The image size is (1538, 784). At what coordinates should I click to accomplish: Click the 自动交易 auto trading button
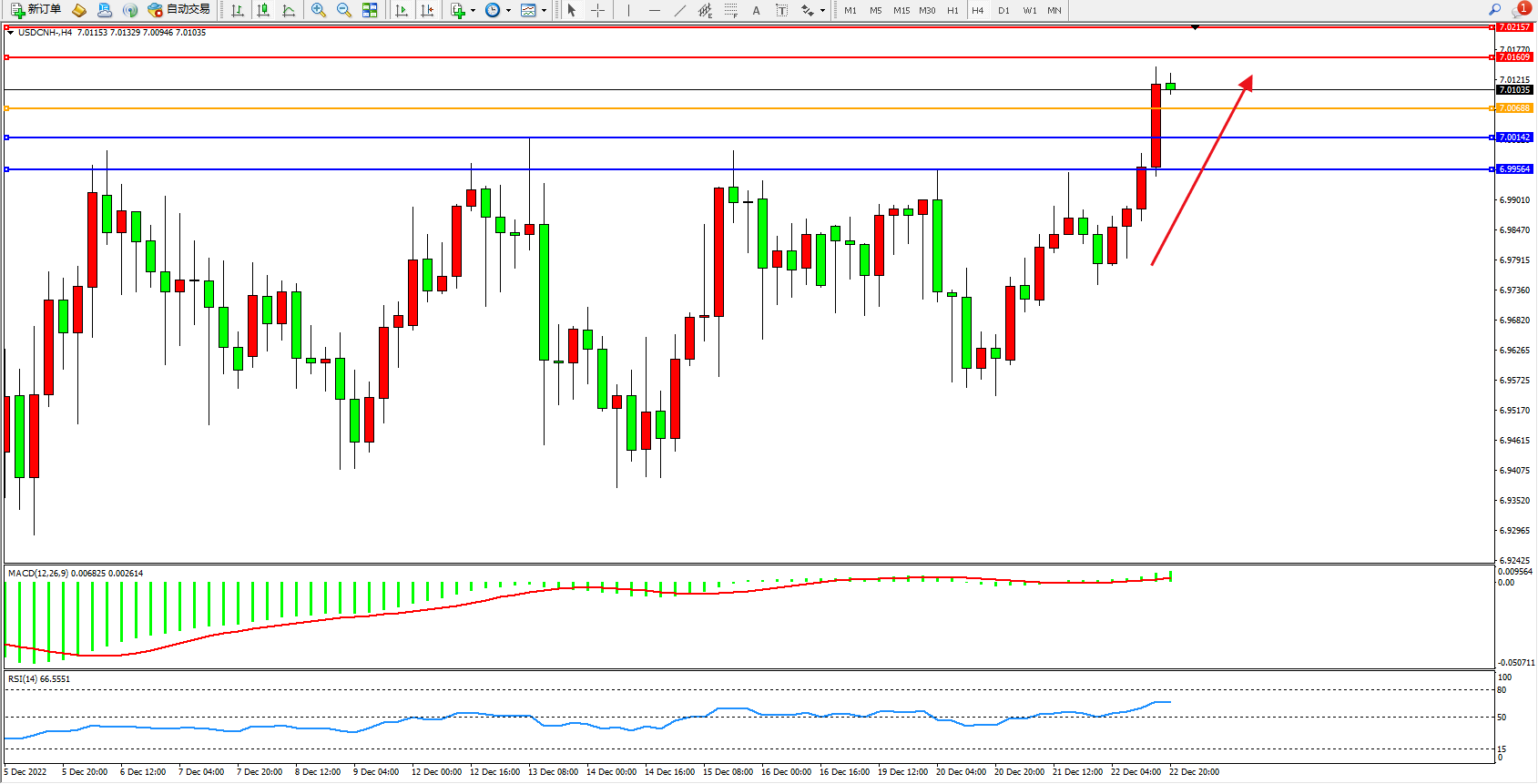(179, 10)
